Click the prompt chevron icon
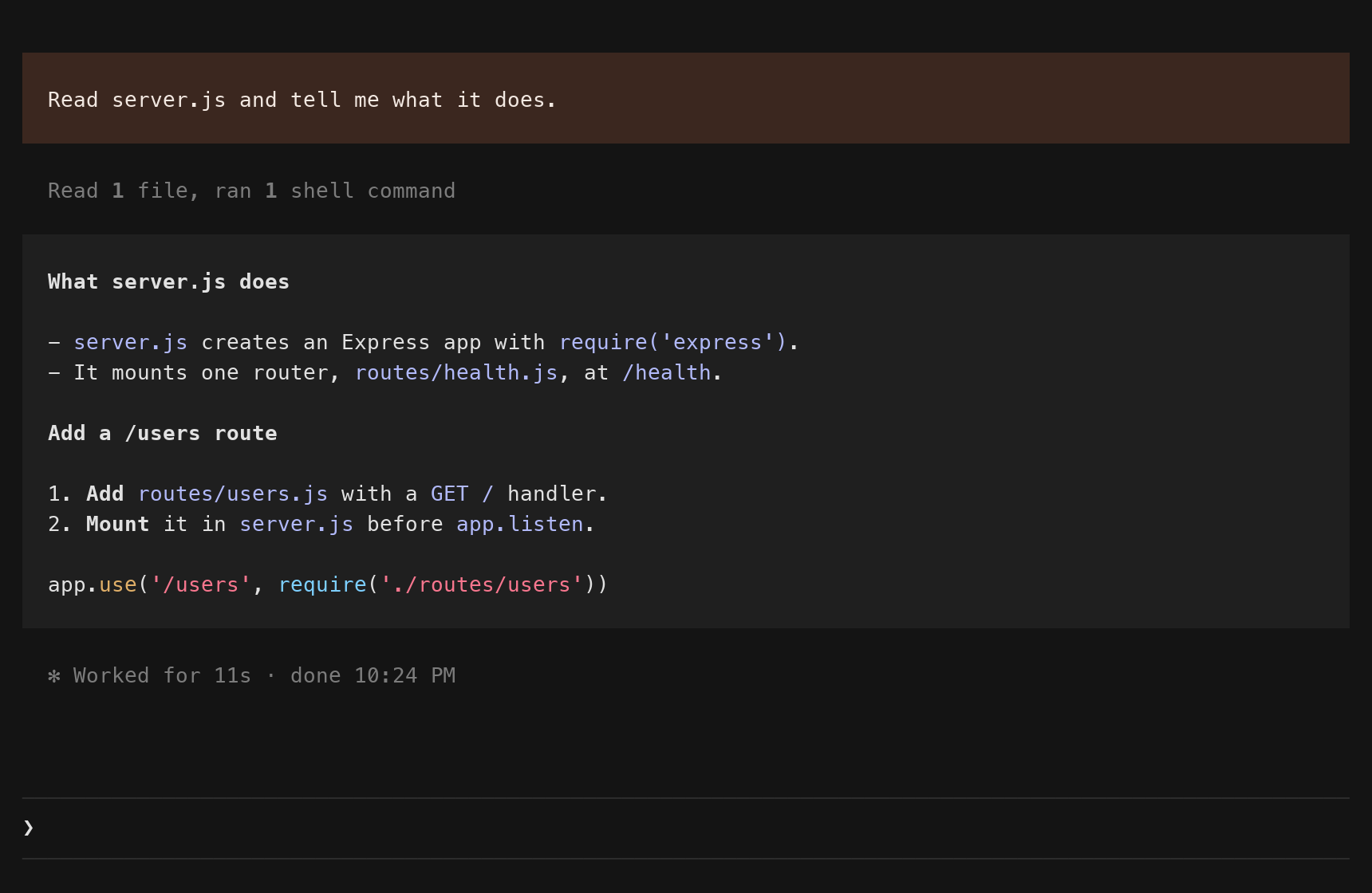Screen dimensions: 1372x893 click(29, 828)
